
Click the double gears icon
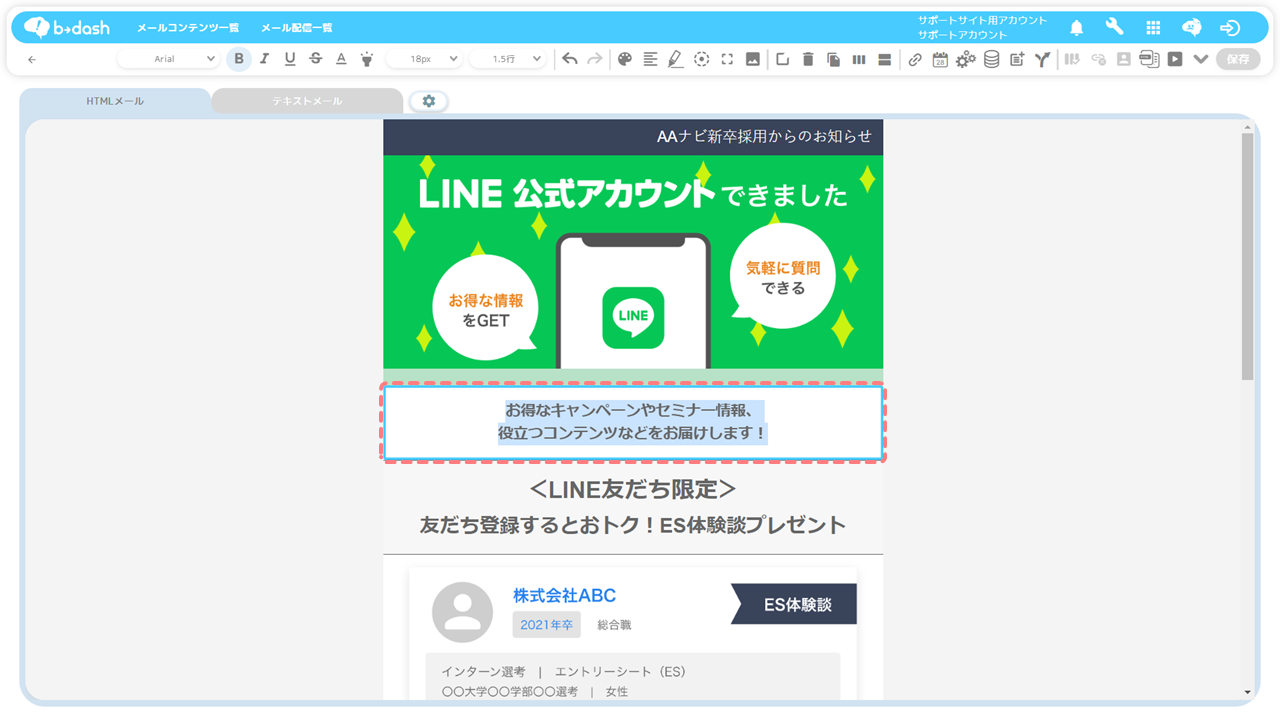pos(965,59)
